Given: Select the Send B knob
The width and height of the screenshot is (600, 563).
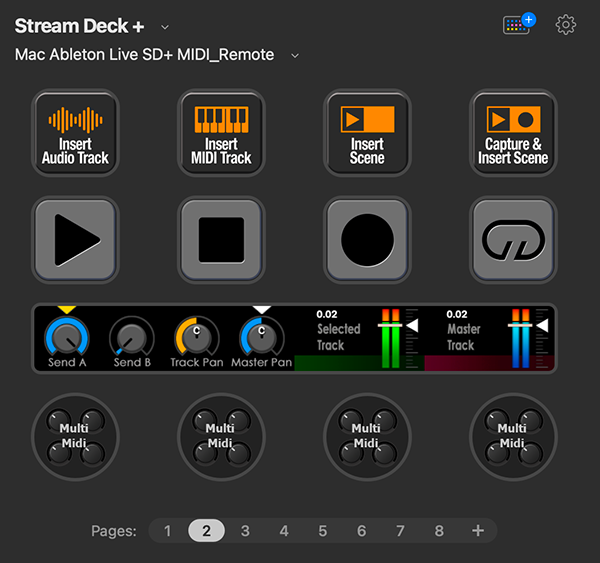Looking at the screenshot, I should pos(132,338).
